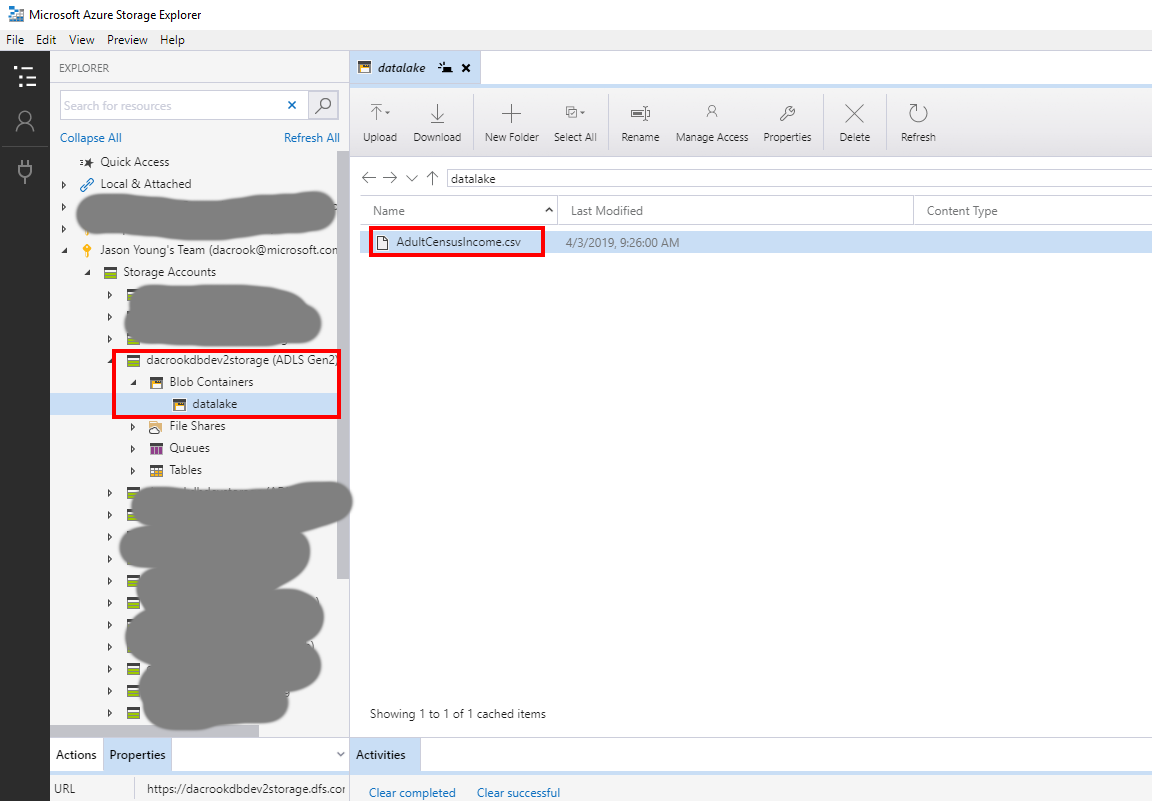This screenshot has height=801, width=1152.
Task: Open the path history down chevron
Action: coord(411,179)
